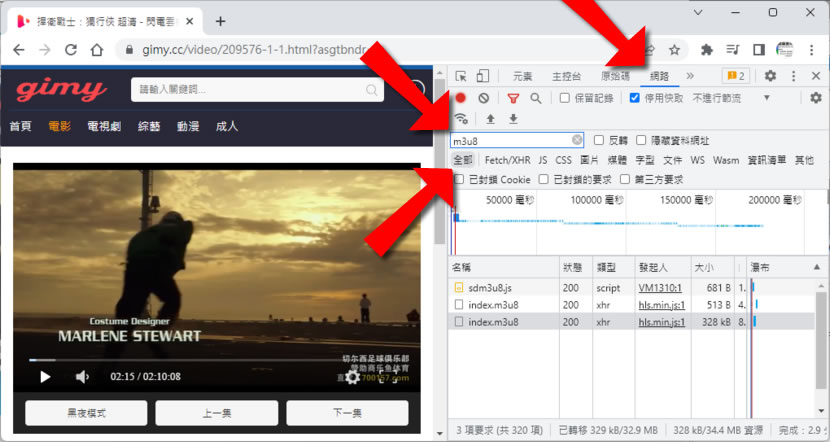Export HAR file download arrow

[x=513, y=119]
